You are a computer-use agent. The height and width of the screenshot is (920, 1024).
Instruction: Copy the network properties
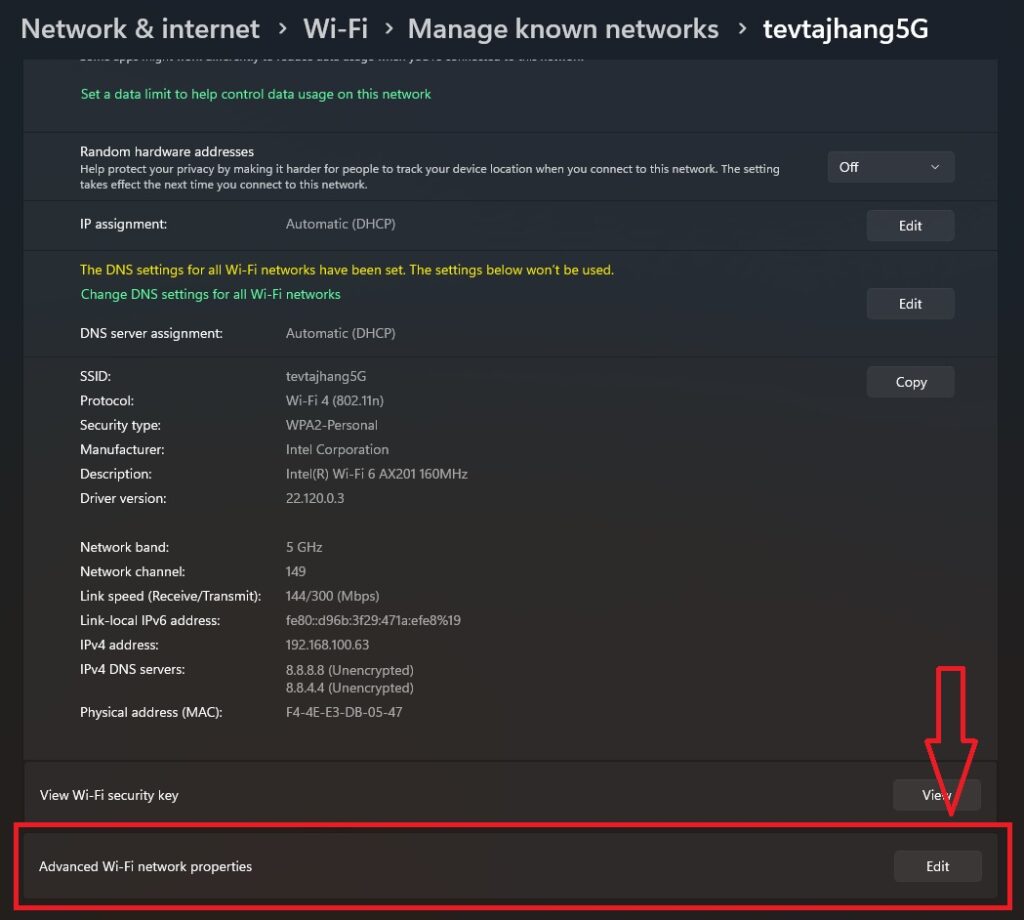coord(910,382)
